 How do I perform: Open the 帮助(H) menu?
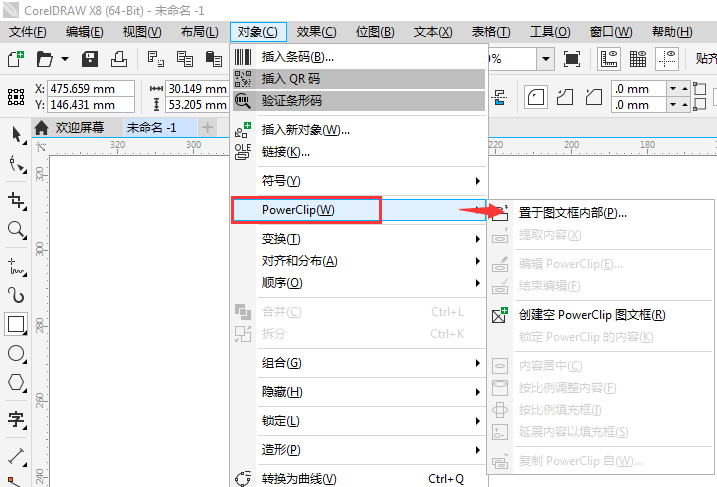click(x=672, y=32)
